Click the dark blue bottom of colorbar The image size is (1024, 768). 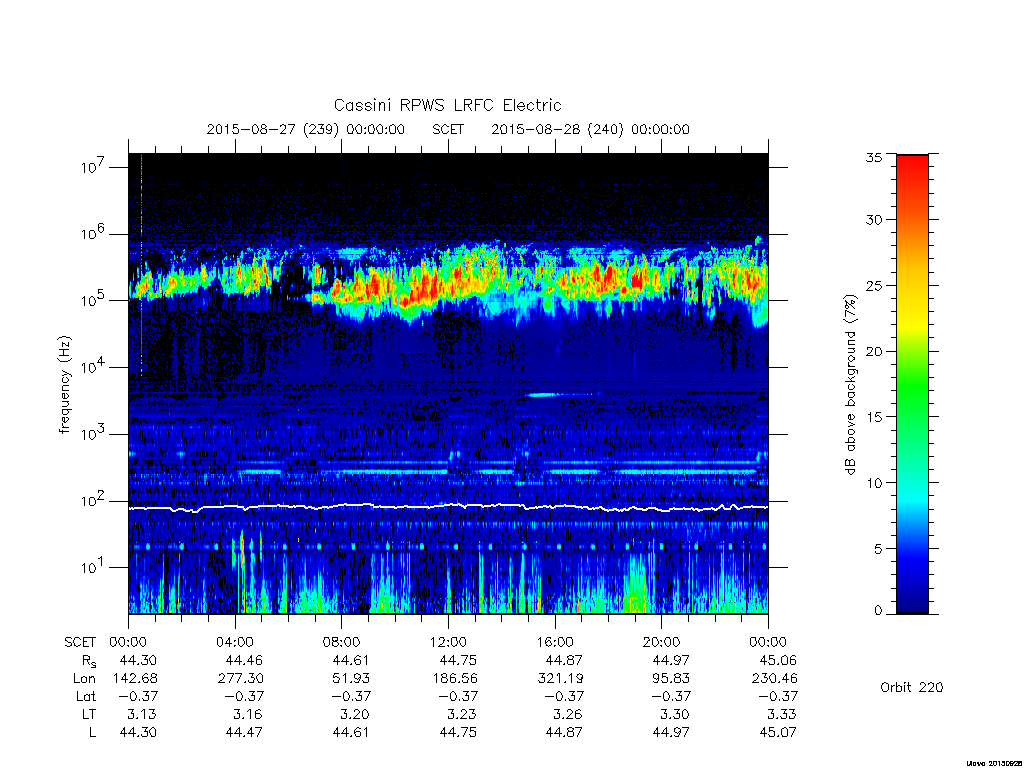click(x=912, y=598)
